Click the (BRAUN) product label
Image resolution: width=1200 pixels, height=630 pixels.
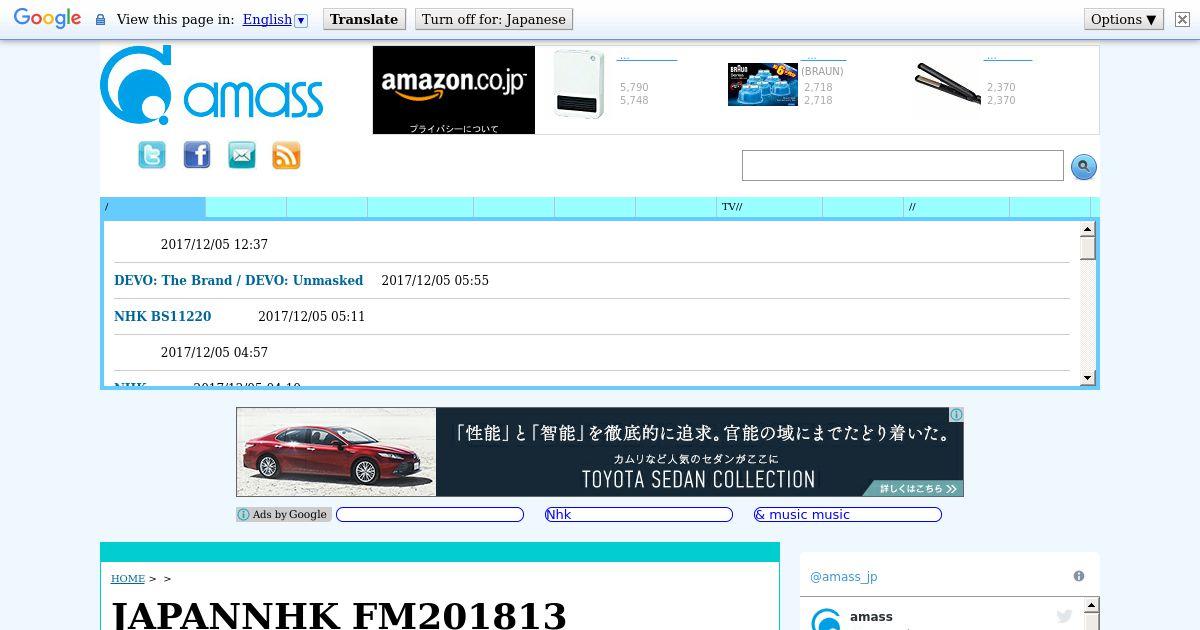click(822, 71)
